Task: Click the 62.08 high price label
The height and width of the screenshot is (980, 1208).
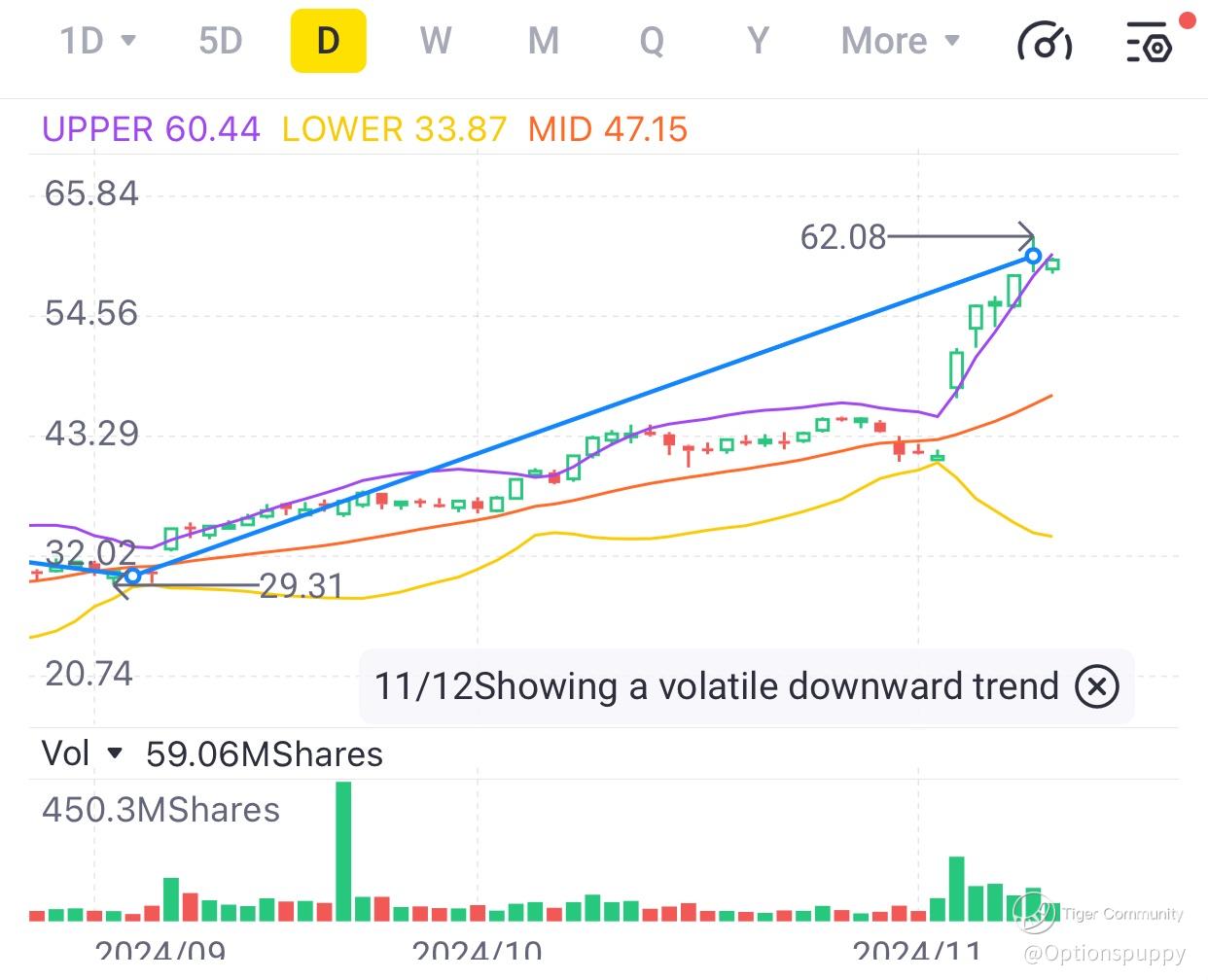Action: point(842,236)
